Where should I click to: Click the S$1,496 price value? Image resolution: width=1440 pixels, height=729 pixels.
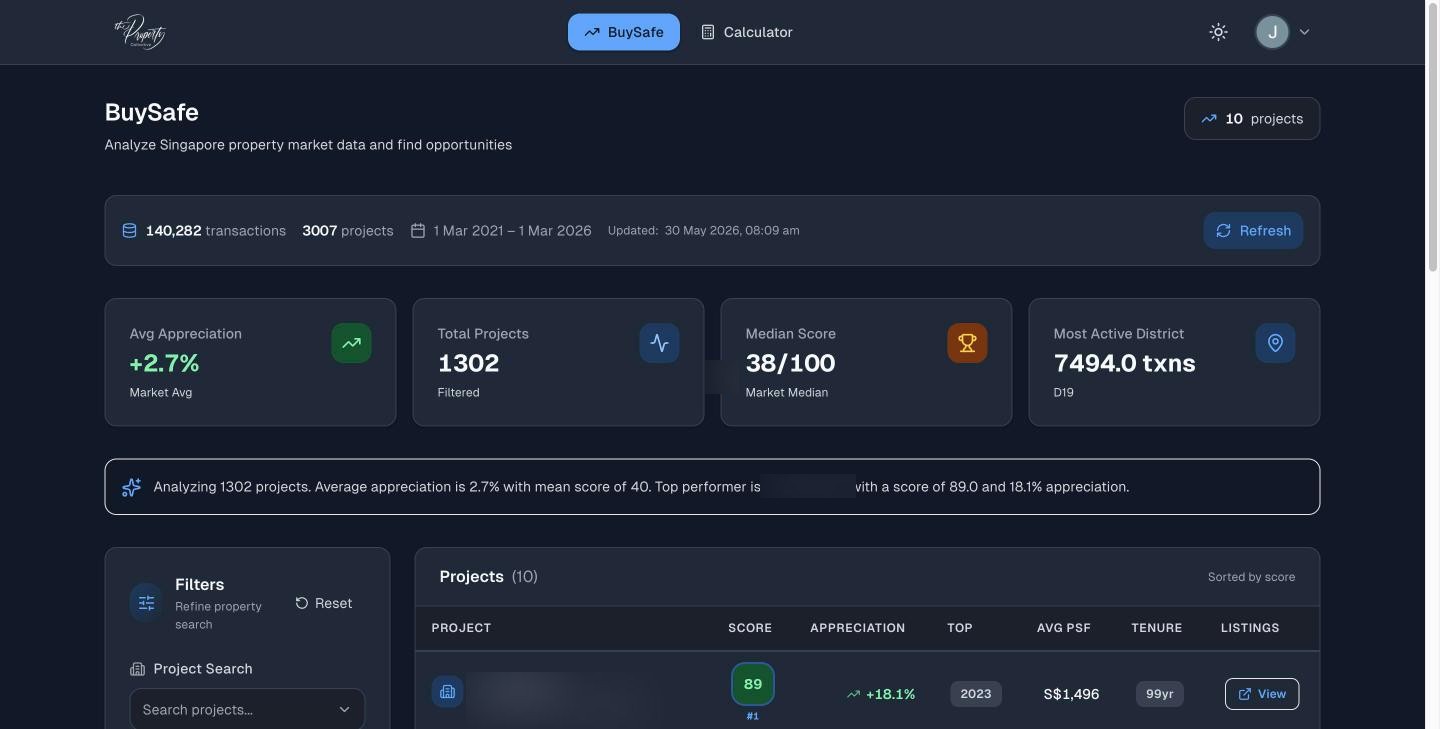point(1071,694)
